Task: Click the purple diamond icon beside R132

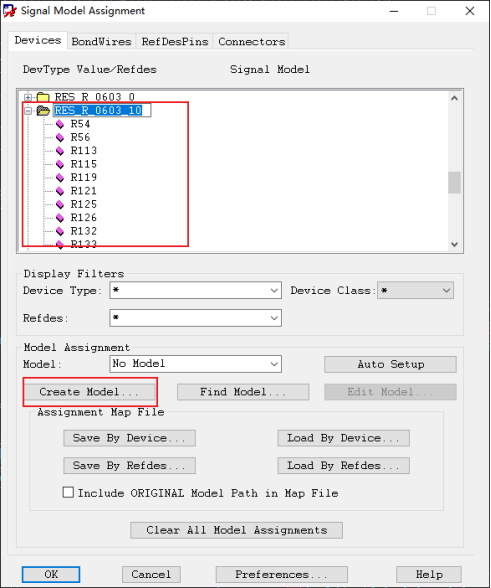Action: point(60,231)
